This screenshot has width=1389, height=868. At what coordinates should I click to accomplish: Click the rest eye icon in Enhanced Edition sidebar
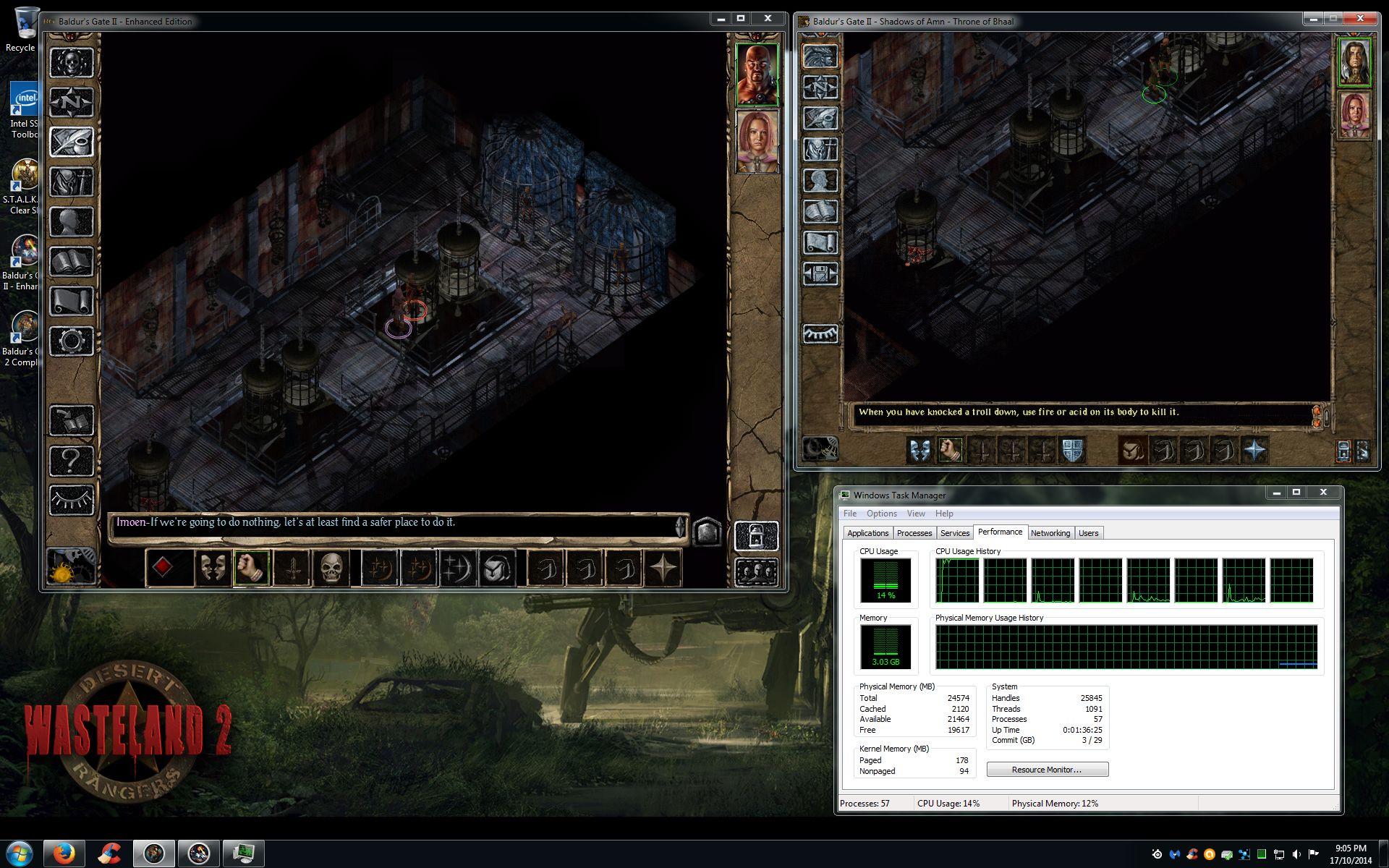pyautogui.click(x=71, y=500)
